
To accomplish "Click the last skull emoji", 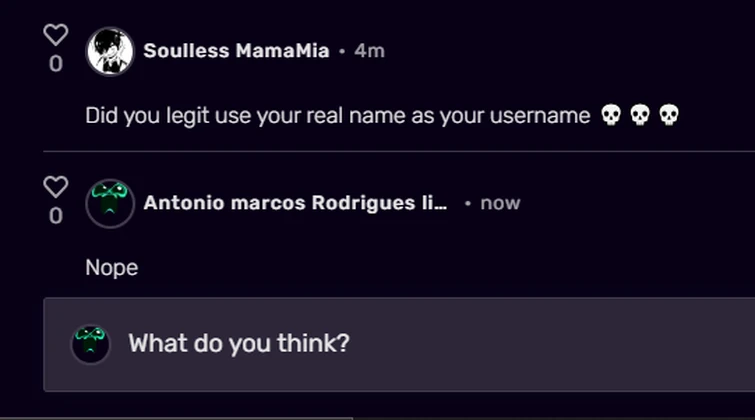I will pos(669,116).
